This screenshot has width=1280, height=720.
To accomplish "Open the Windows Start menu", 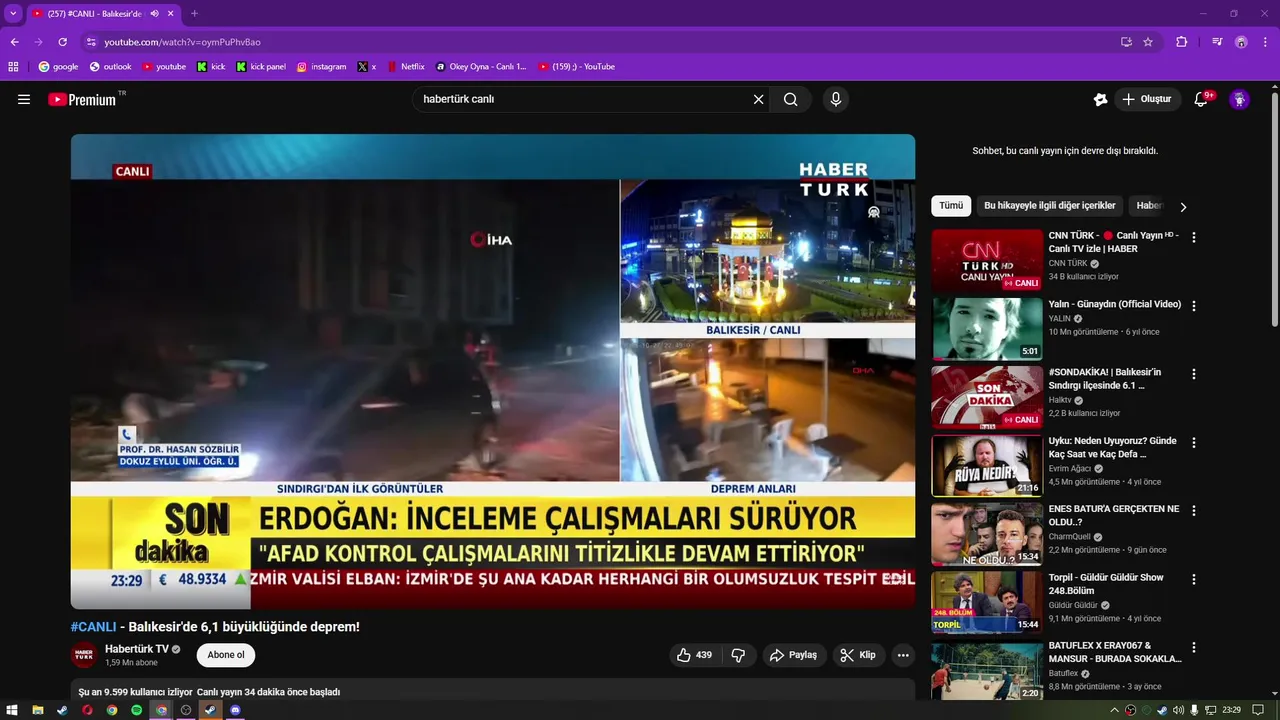I will pos(13,710).
